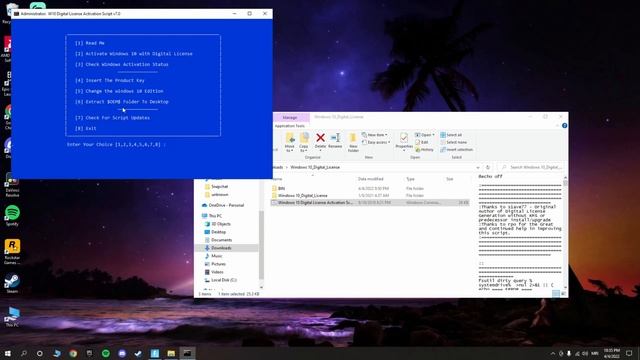The width and height of the screenshot is (640, 360).
Task: Click the Rename ribbon icon
Action: (x=335, y=140)
